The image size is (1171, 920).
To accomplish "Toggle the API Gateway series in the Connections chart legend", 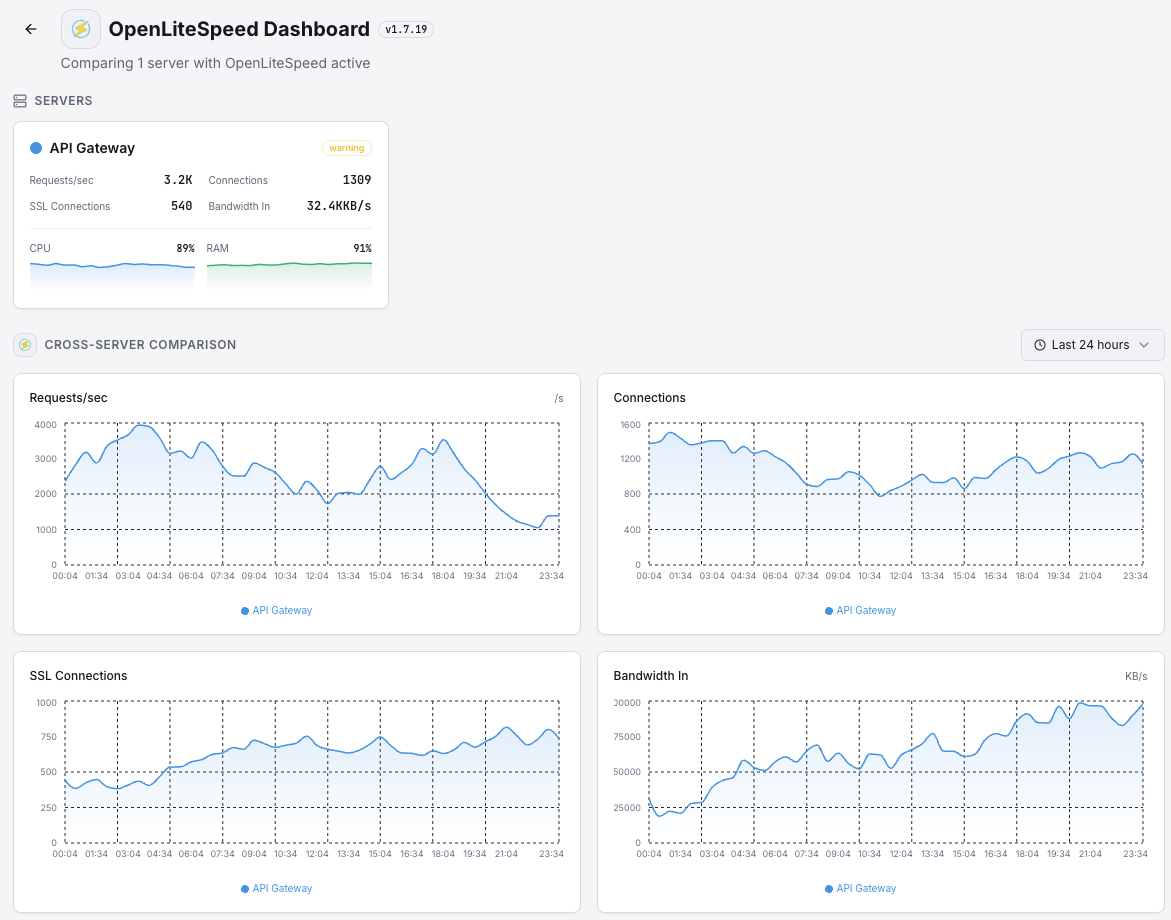I will 829,610.
